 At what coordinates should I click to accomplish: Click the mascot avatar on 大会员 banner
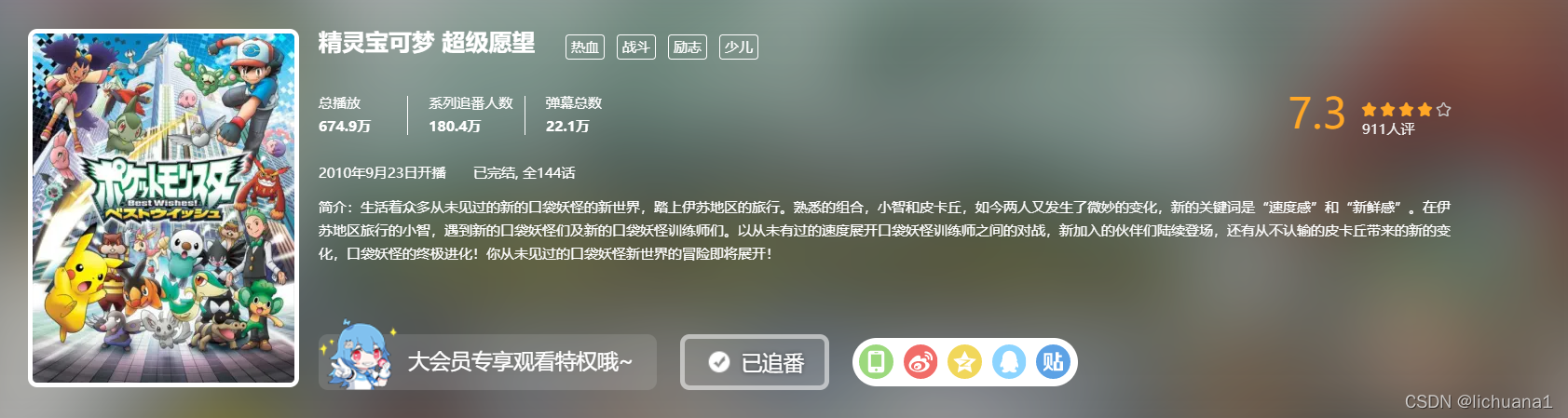point(361,357)
